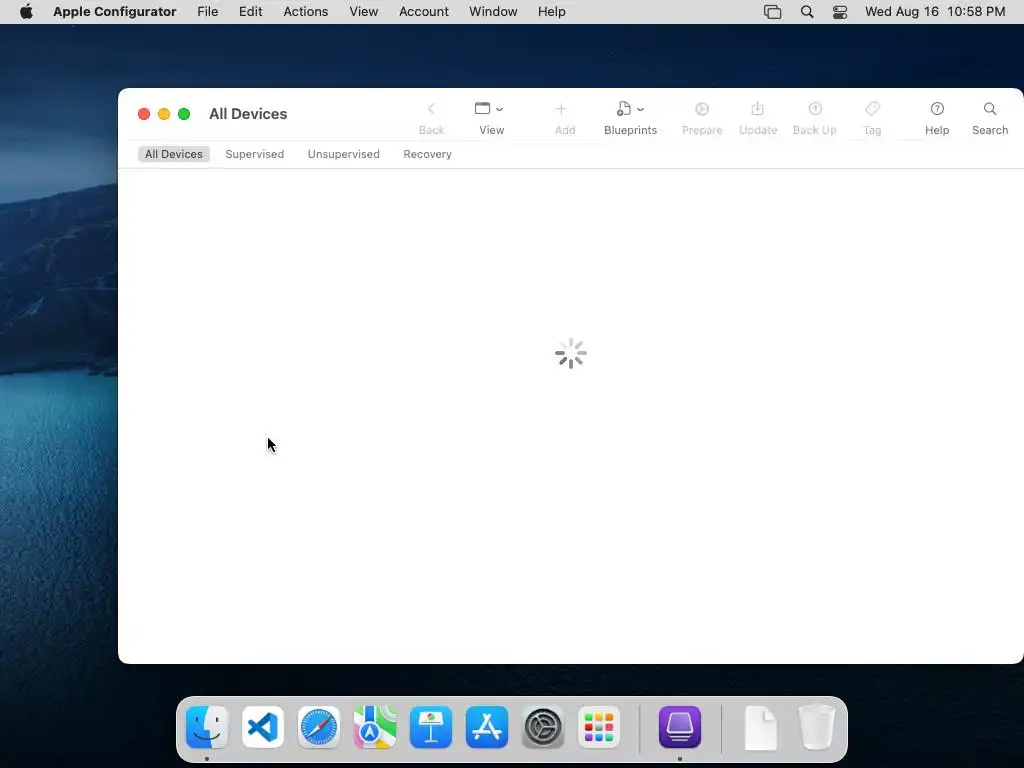
Task: Open the View menu in menu bar
Action: (x=364, y=12)
